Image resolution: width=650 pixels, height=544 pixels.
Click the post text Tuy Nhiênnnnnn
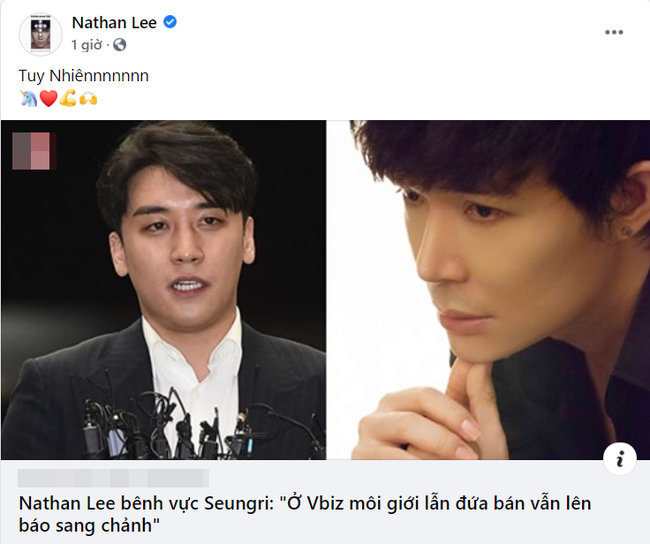(83, 76)
